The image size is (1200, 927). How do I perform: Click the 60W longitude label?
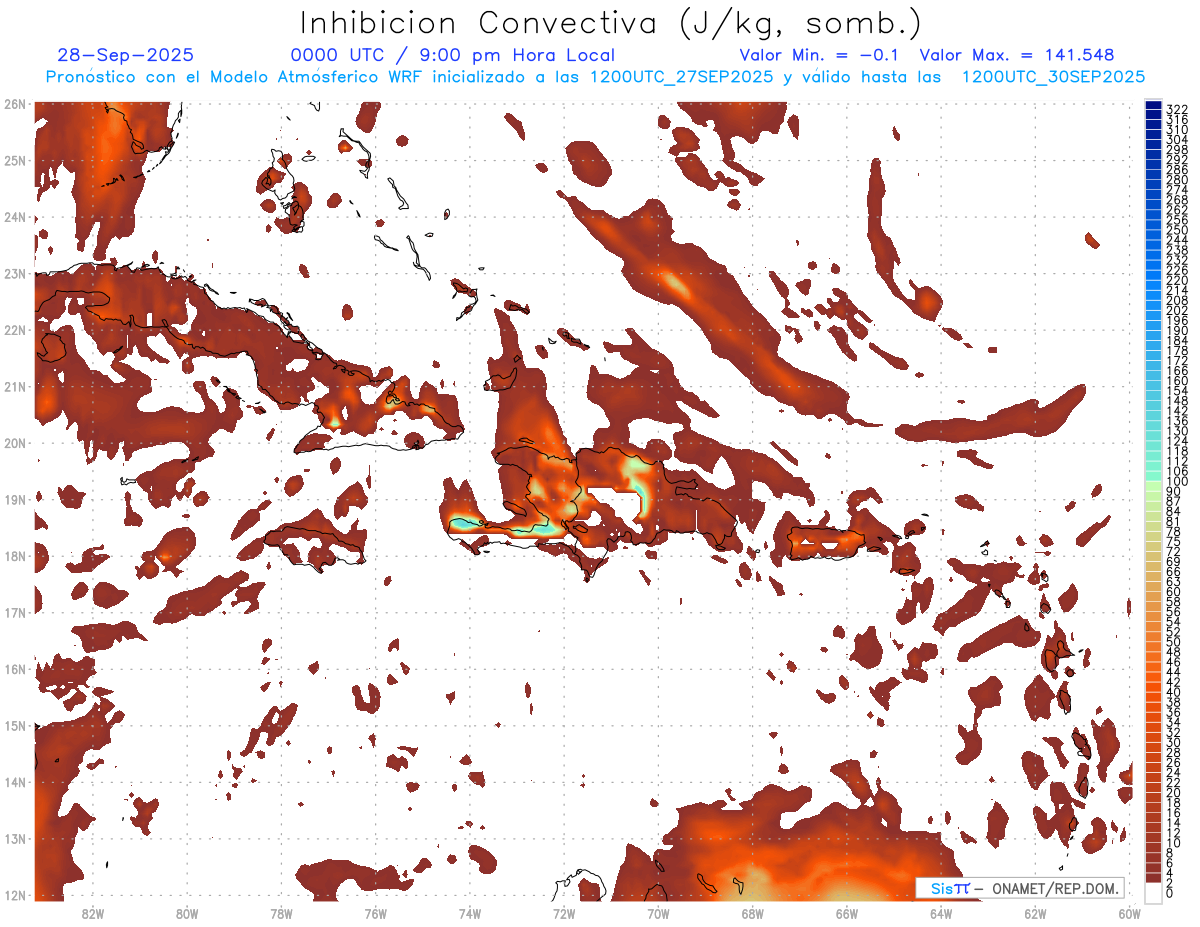click(x=1129, y=913)
